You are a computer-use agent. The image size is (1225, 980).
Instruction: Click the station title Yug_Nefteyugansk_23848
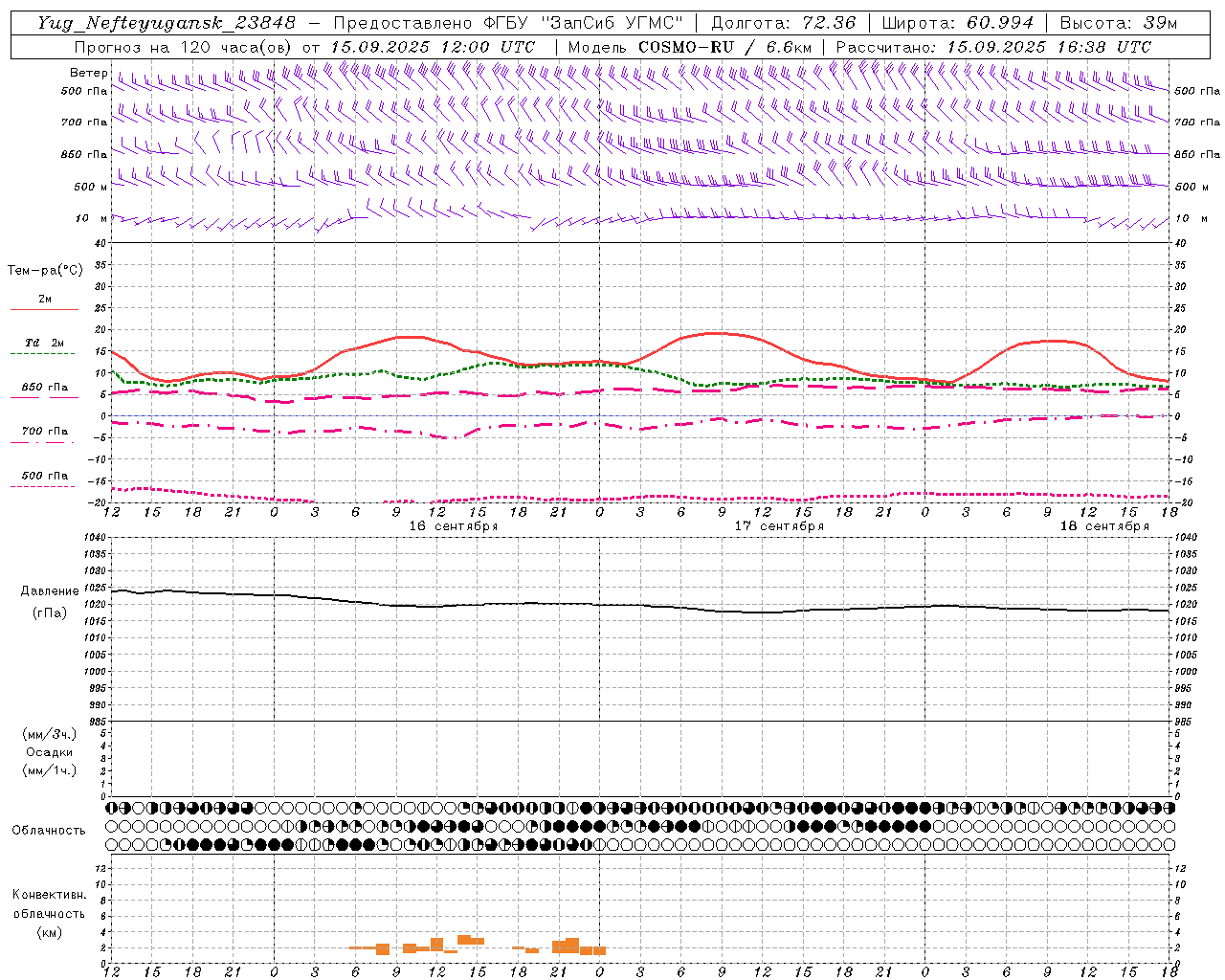[167, 23]
